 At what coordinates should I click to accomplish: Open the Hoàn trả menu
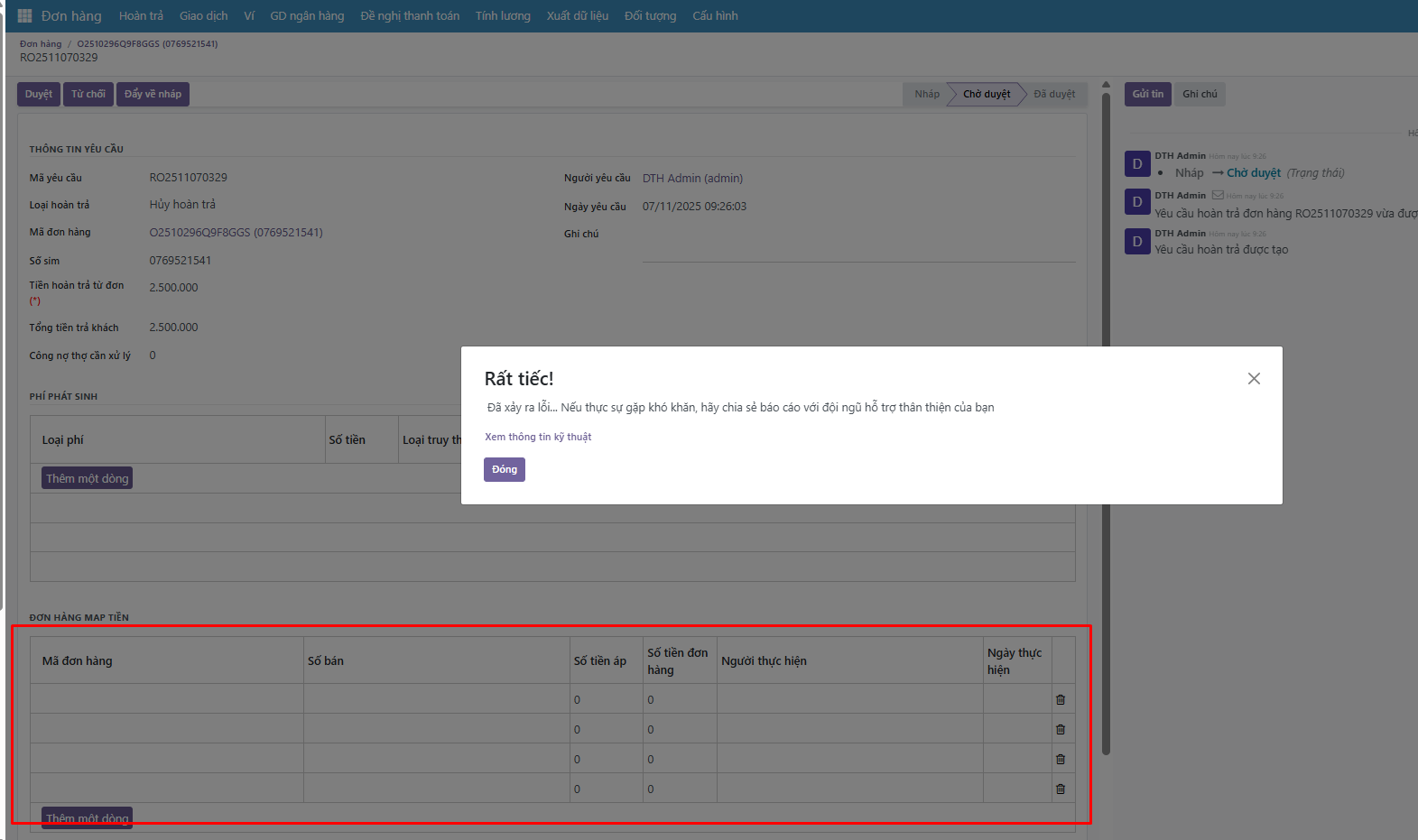tap(141, 16)
